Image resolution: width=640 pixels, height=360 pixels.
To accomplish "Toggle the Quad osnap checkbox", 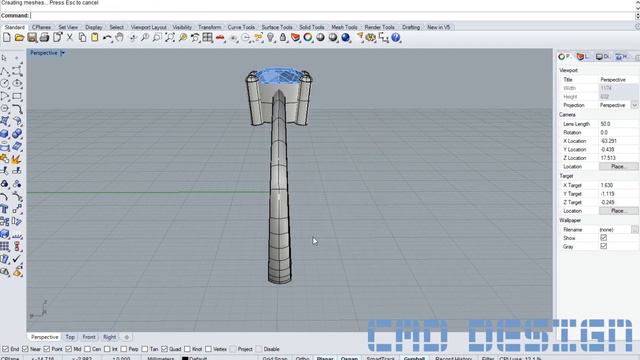I will [x=164, y=349].
